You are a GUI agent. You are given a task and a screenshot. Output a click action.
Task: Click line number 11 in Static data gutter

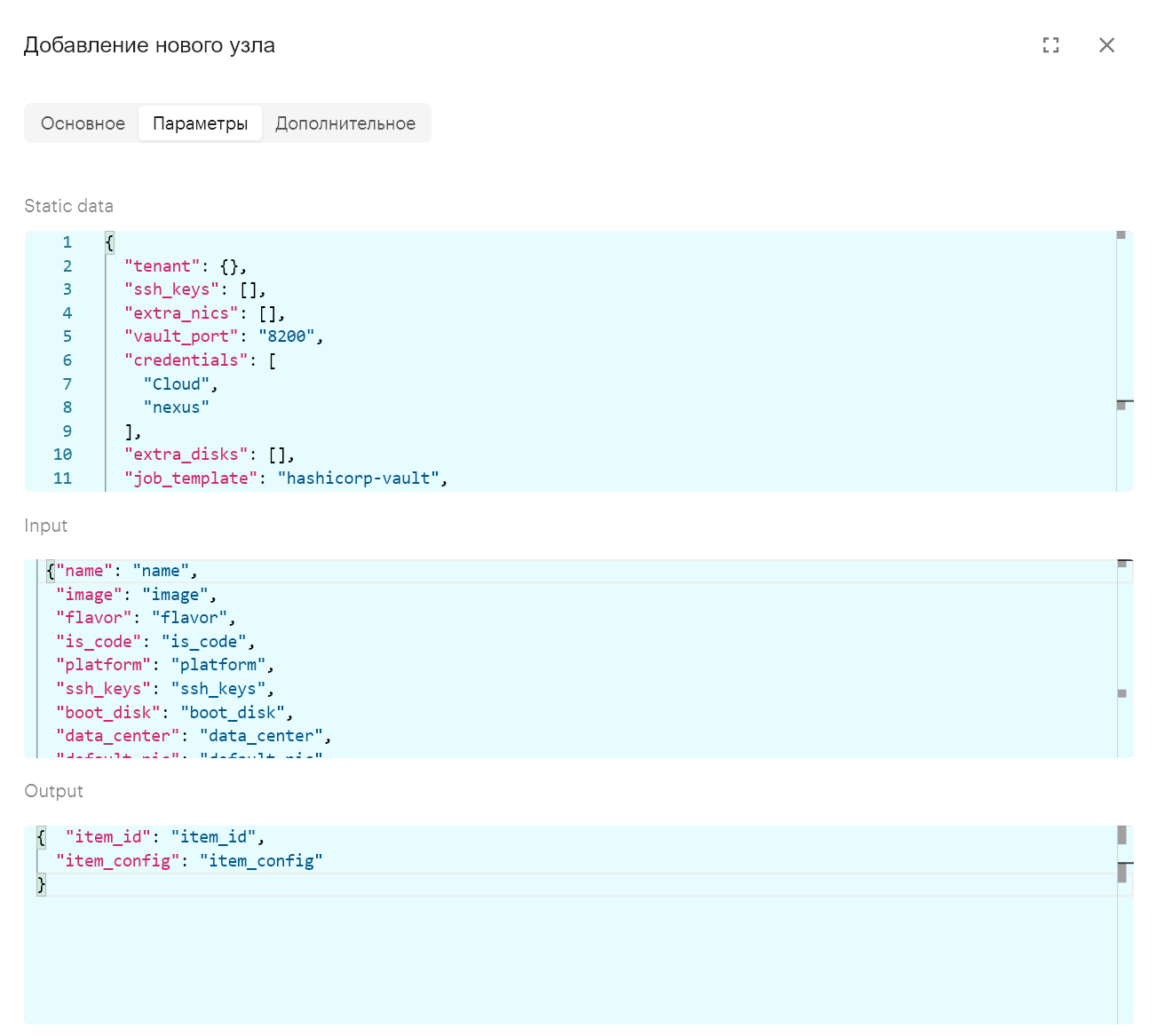pos(62,478)
